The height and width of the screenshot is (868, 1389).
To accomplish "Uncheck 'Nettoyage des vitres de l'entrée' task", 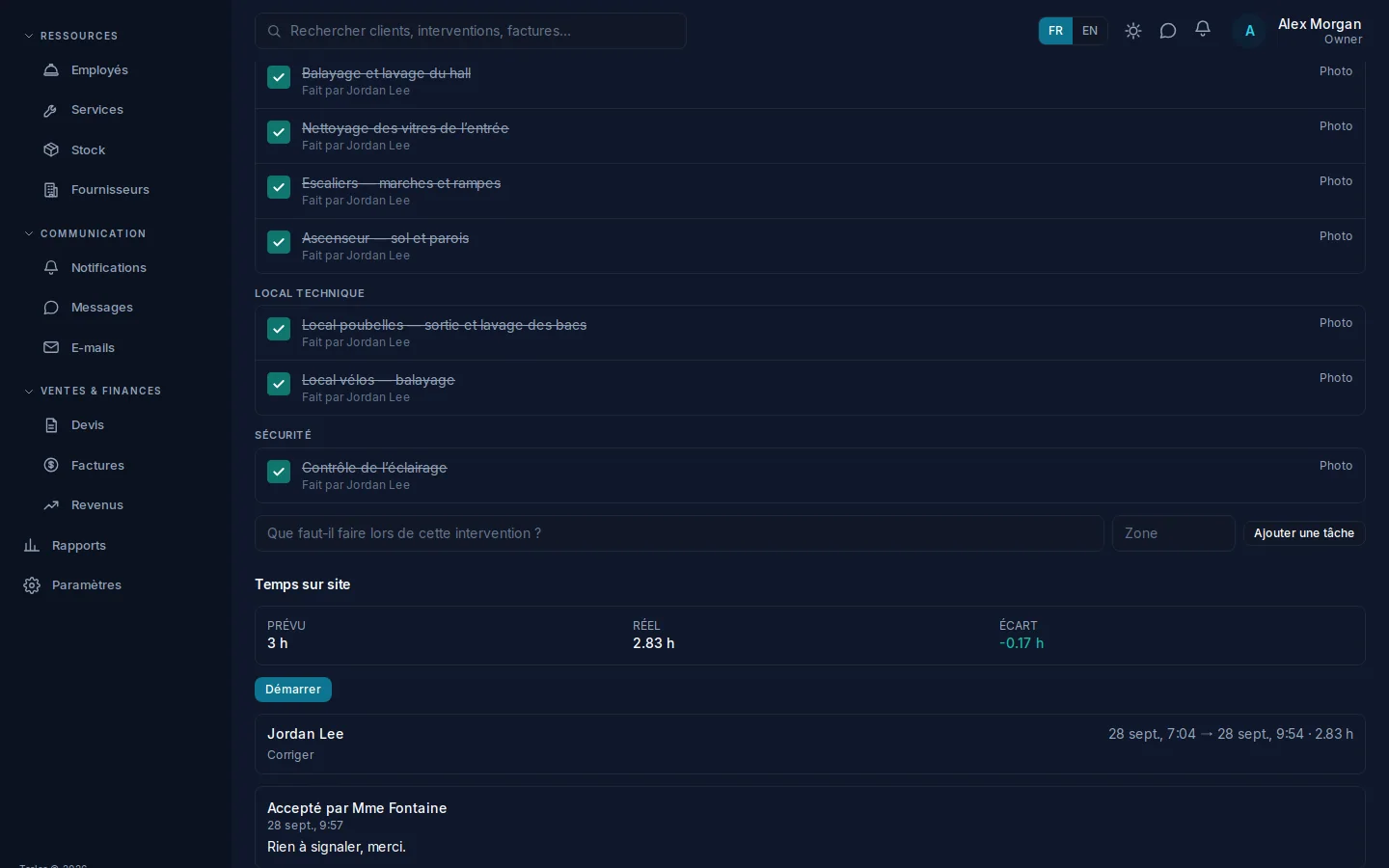I will point(279,132).
